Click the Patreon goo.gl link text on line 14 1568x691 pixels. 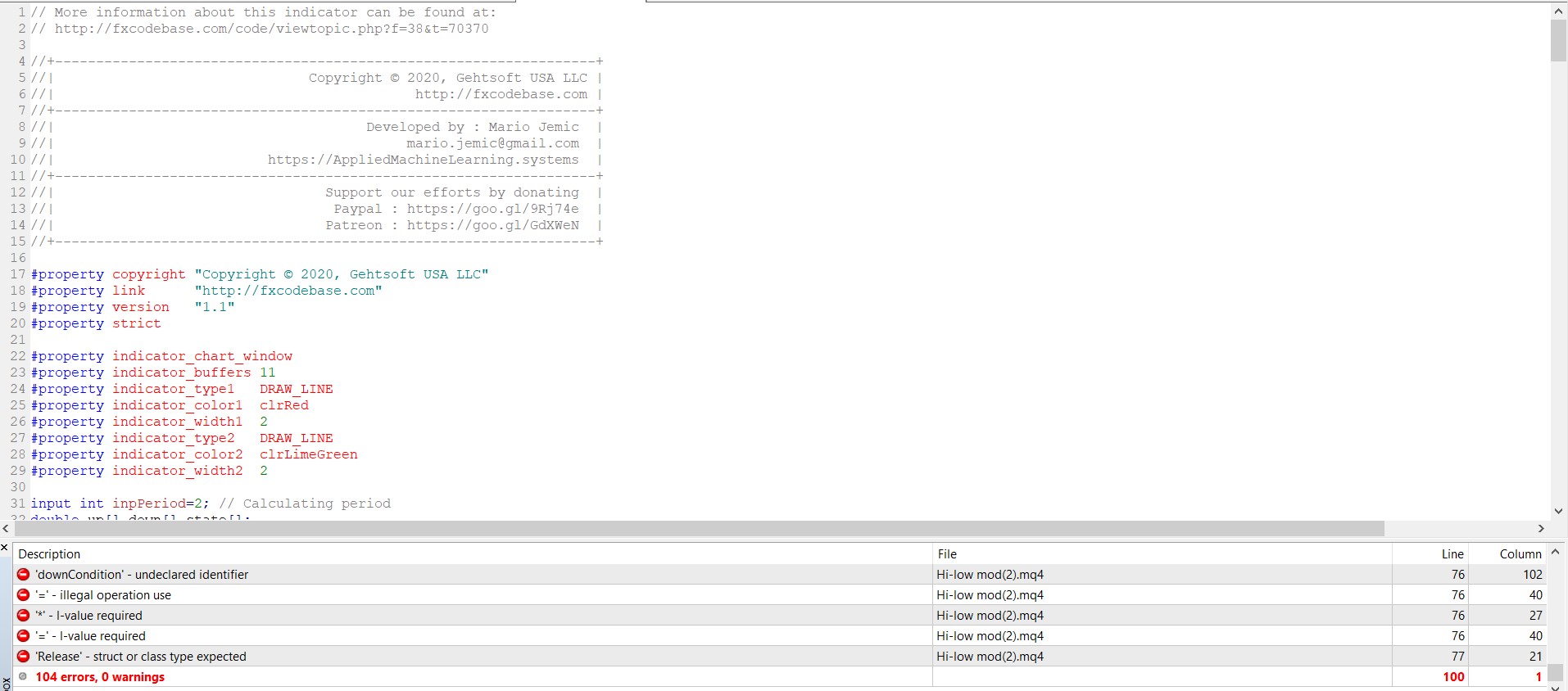[492, 225]
